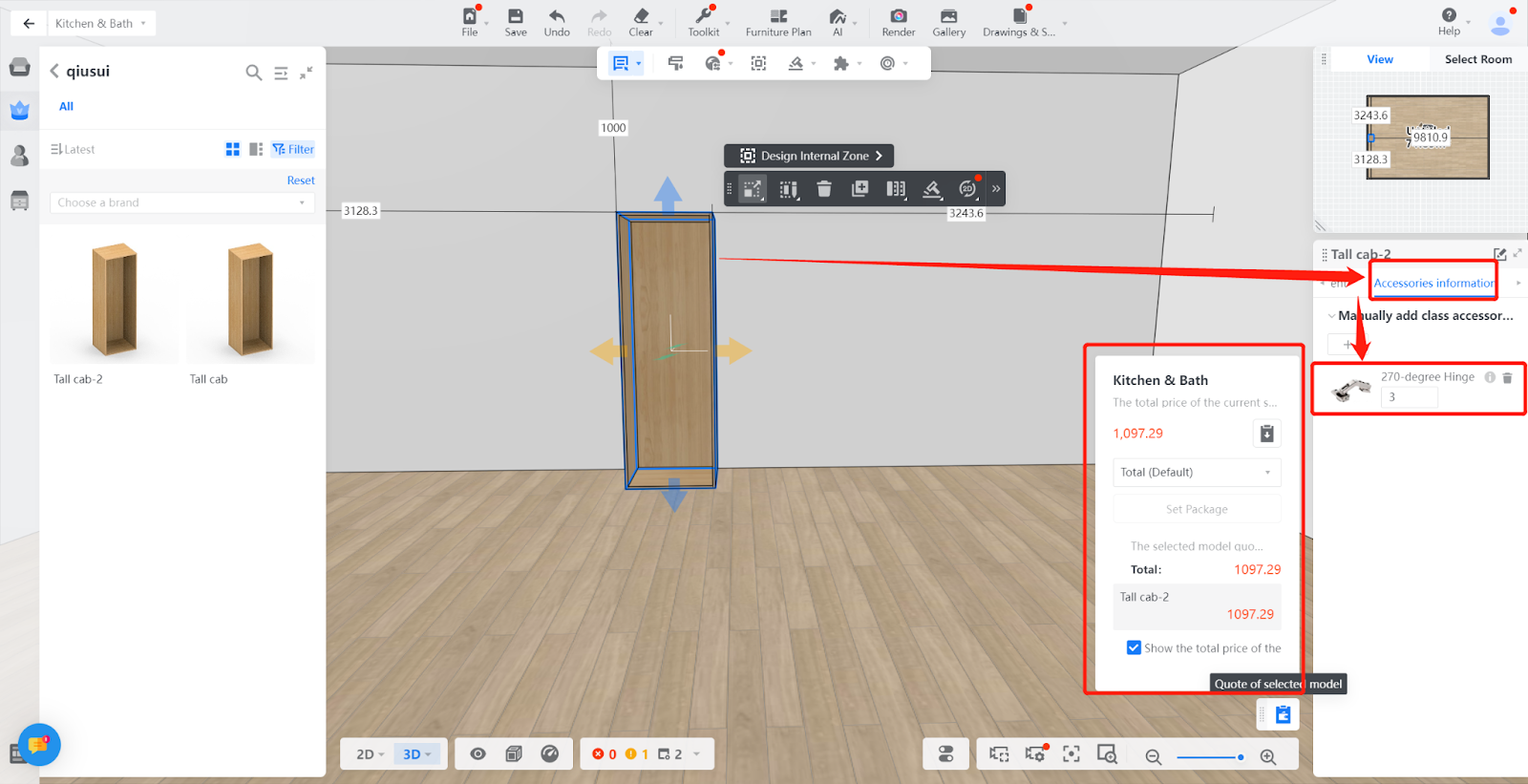
Task: Click search icon in qiusui panel
Action: 253,73
